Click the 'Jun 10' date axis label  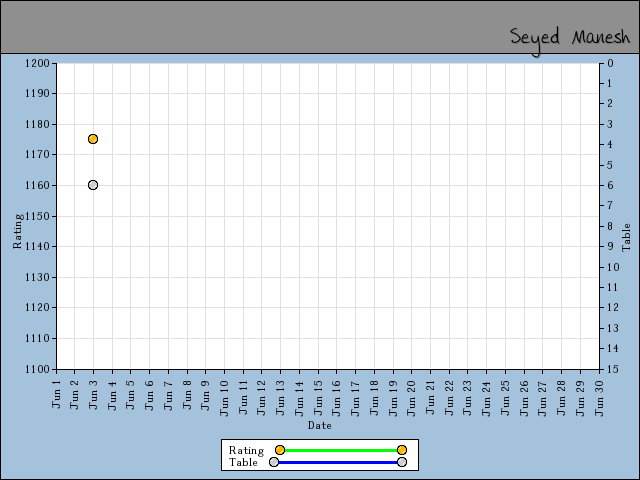coord(224,398)
